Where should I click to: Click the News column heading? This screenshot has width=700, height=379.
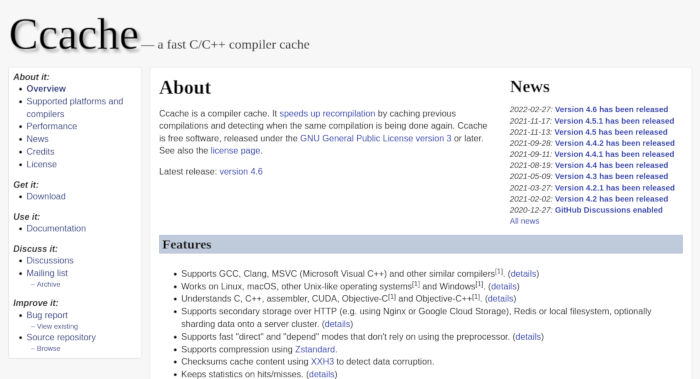529,87
